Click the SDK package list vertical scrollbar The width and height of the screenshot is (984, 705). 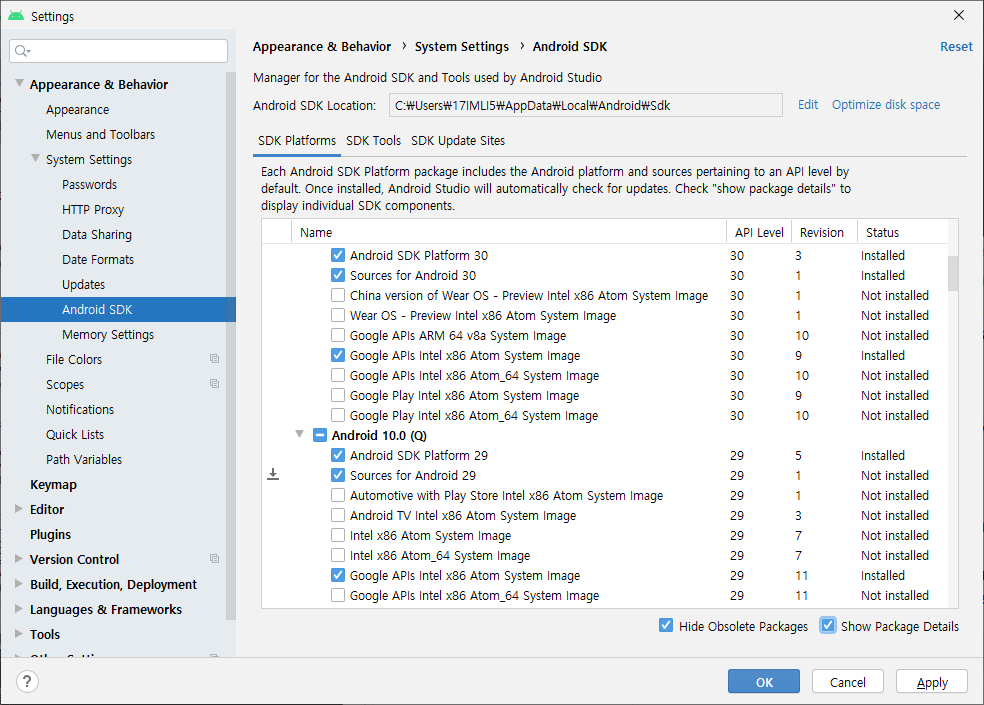953,272
